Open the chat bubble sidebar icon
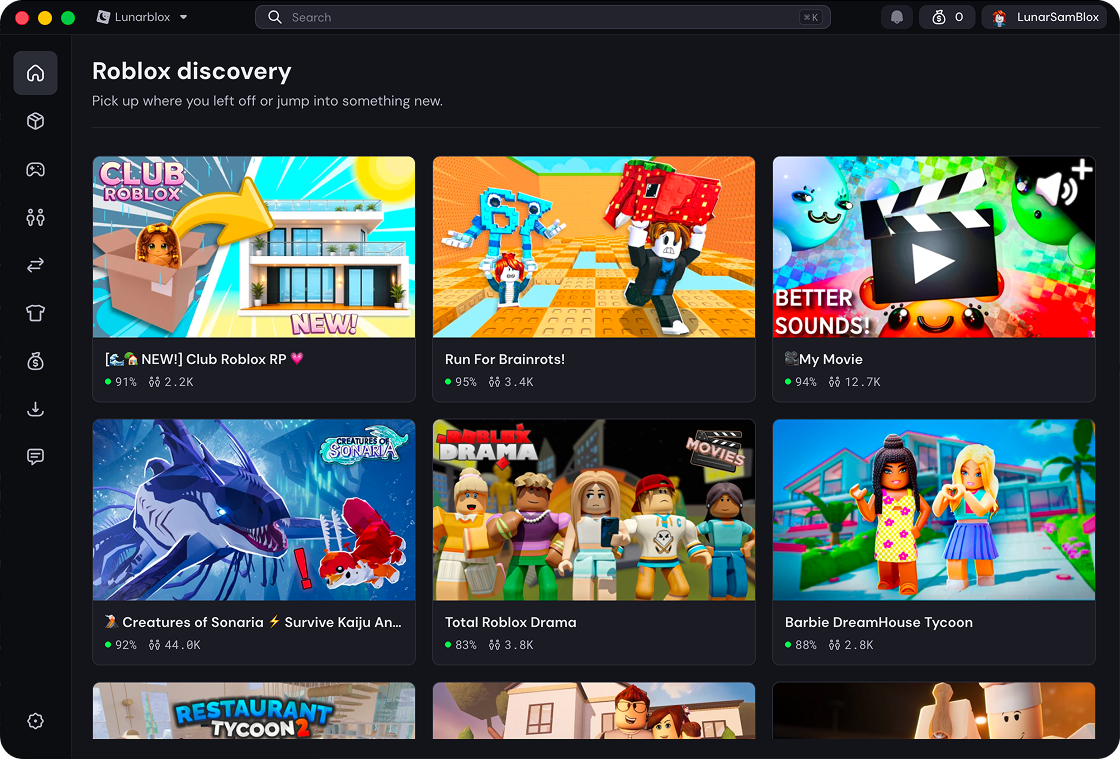The image size is (1120, 759). tap(35, 456)
